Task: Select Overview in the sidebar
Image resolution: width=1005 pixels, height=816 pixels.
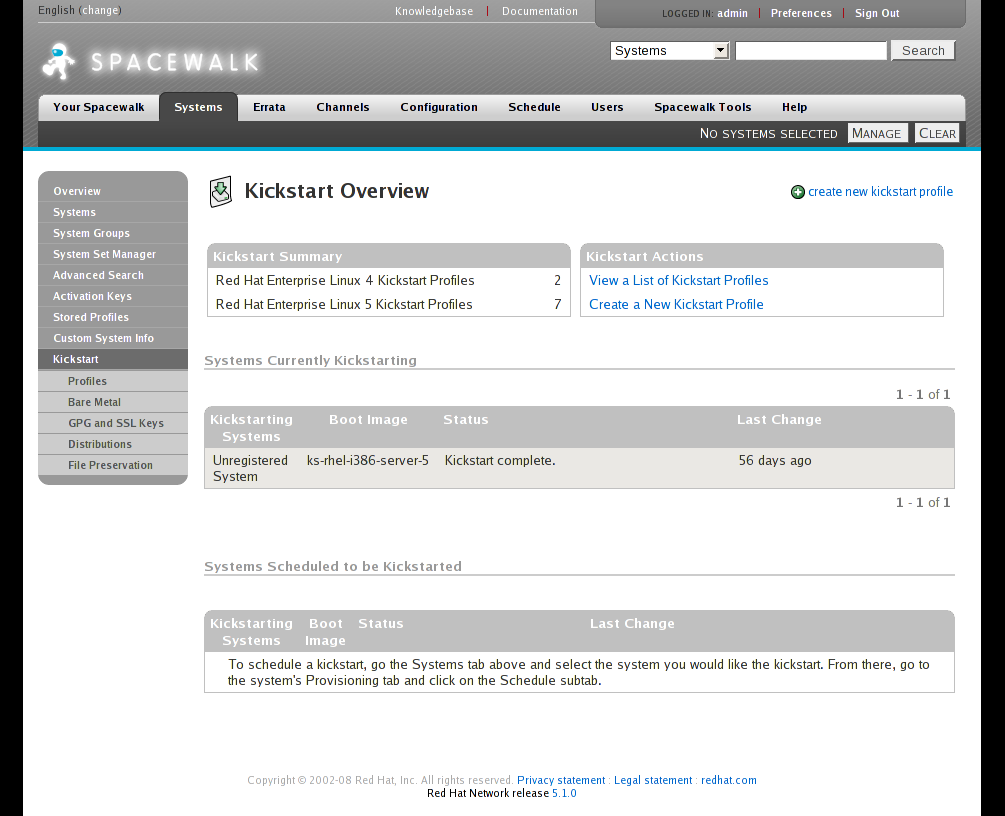Action: tap(113, 191)
